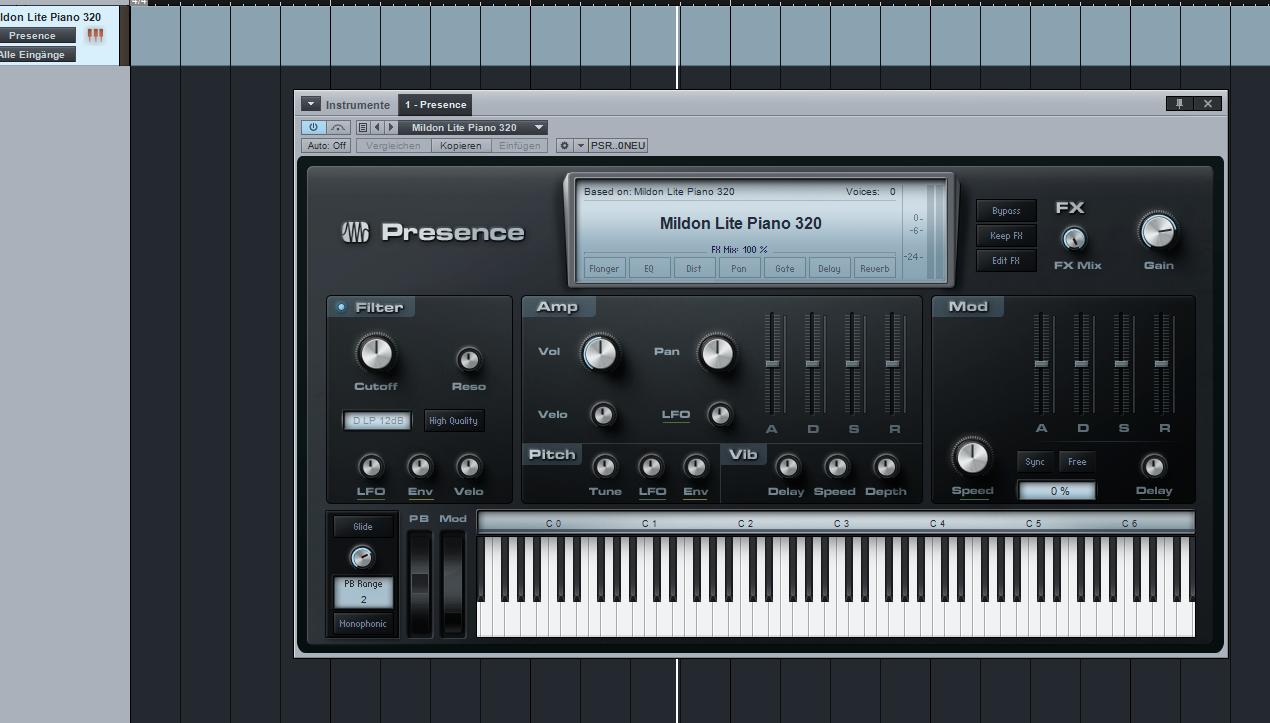This screenshot has width=1270, height=723.
Task: Click the PSR..0NEU field
Action: point(618,145)
